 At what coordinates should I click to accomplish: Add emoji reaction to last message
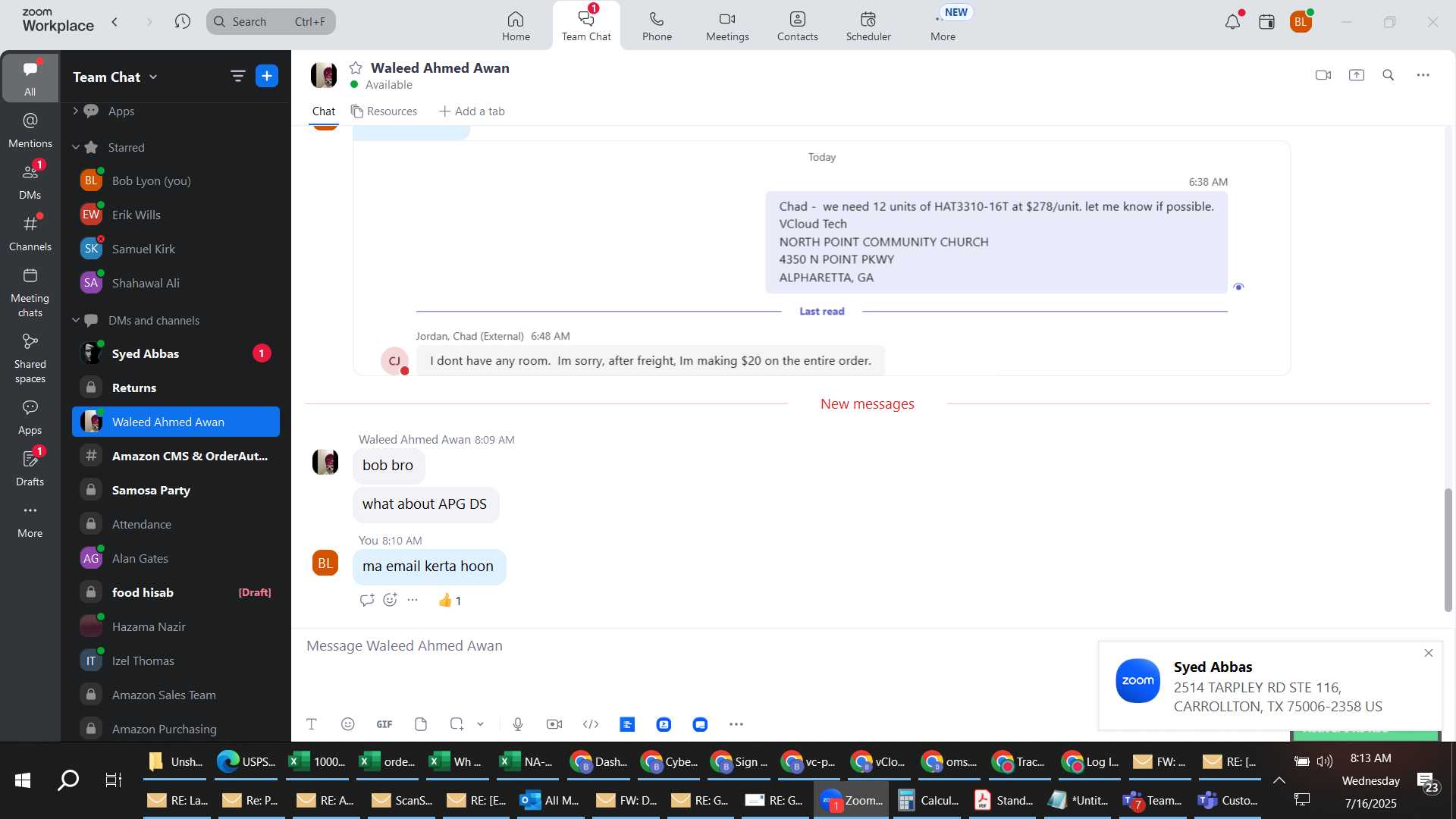click(x=390, y=600)
